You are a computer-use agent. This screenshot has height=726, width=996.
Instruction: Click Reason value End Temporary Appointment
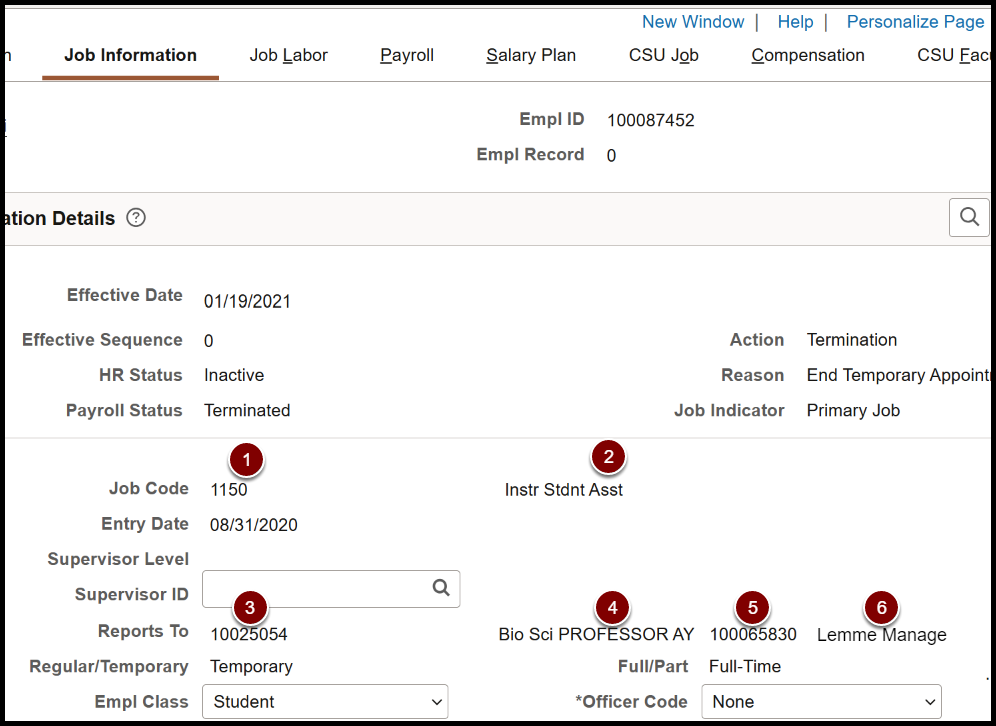click(x=898, y=375)
